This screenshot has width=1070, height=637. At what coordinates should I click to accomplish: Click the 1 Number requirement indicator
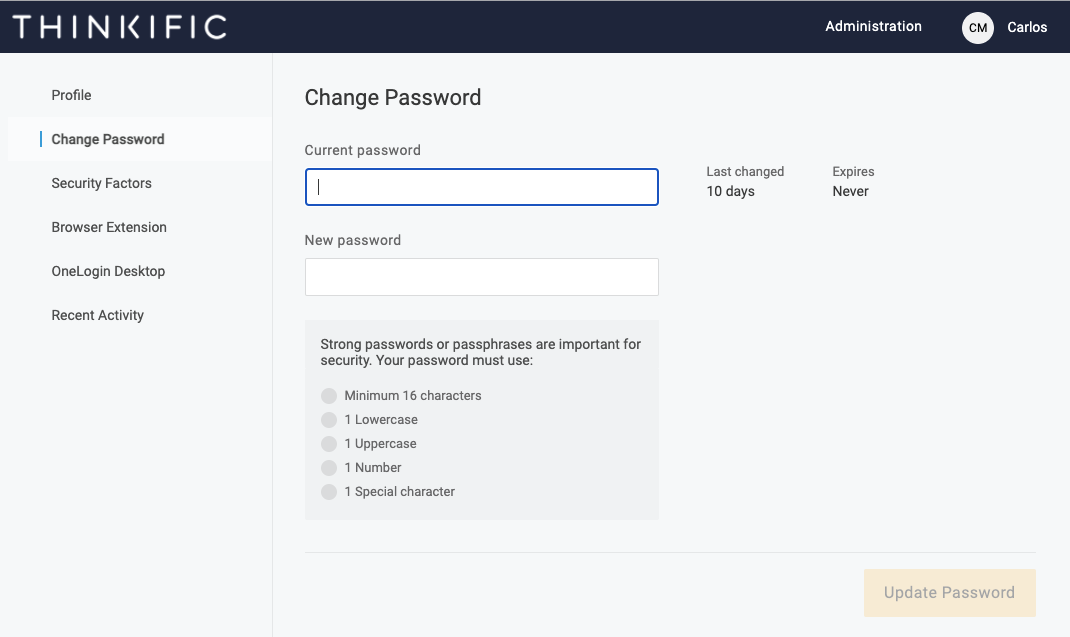coord(329,468)
